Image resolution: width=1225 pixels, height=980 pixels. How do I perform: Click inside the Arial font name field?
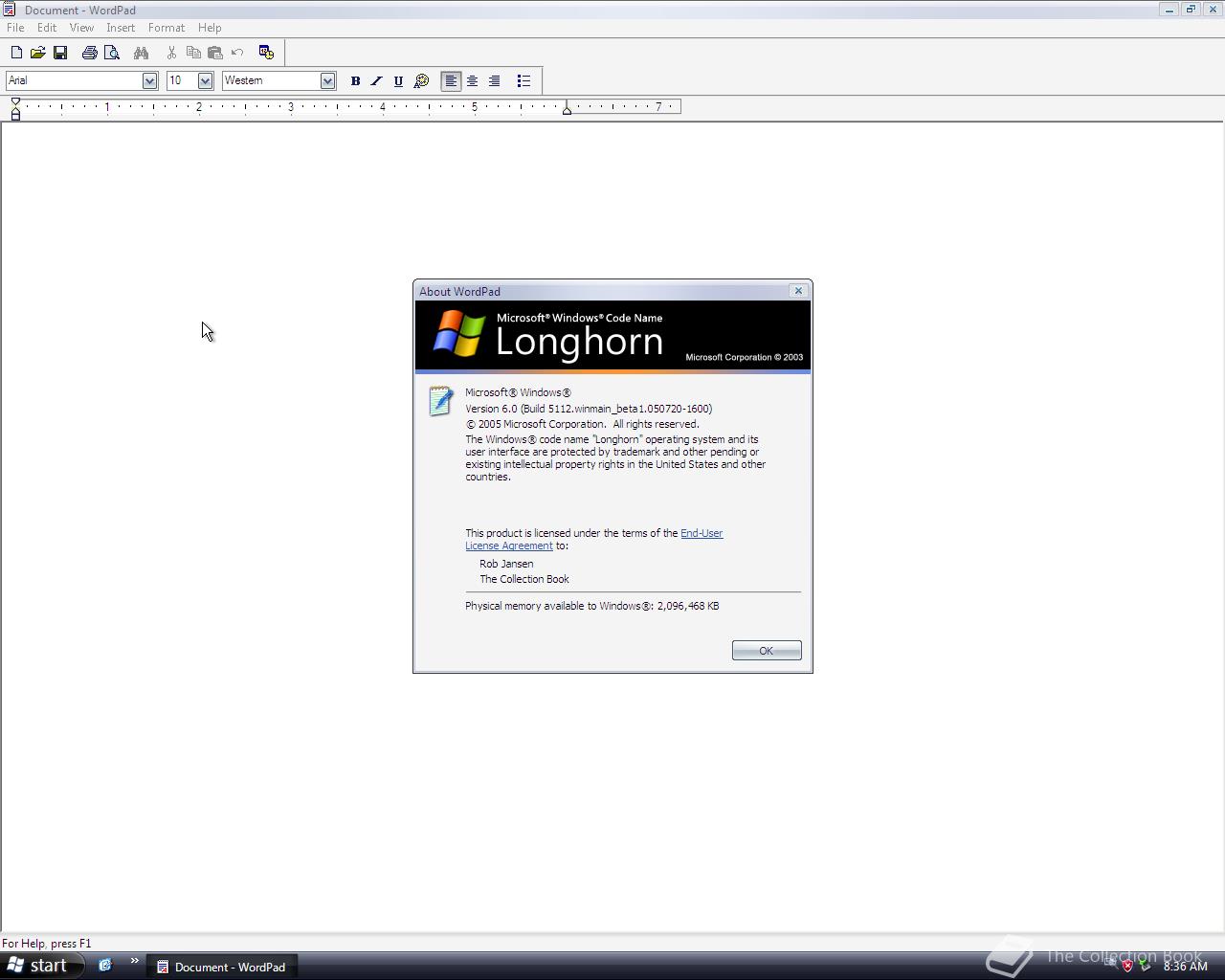click(x=74, y=81)
